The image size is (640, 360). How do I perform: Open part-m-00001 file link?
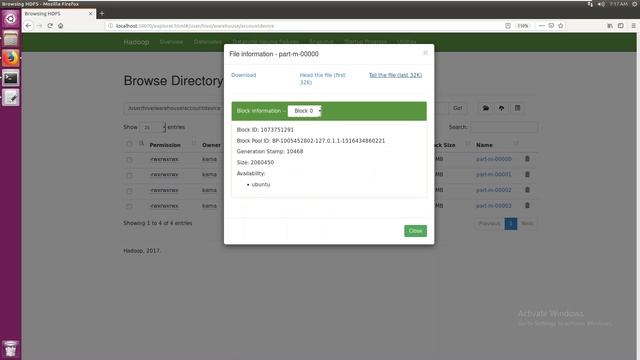tap(493, 174)
